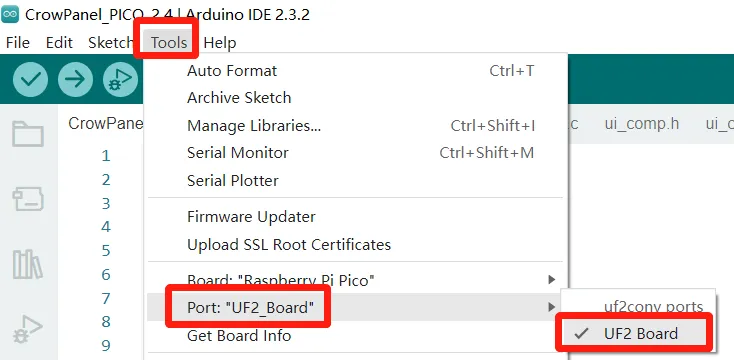The image size is (734, 360).
Task: Open the Boards Manager sidebar icon
Action: tap(28, 199)
